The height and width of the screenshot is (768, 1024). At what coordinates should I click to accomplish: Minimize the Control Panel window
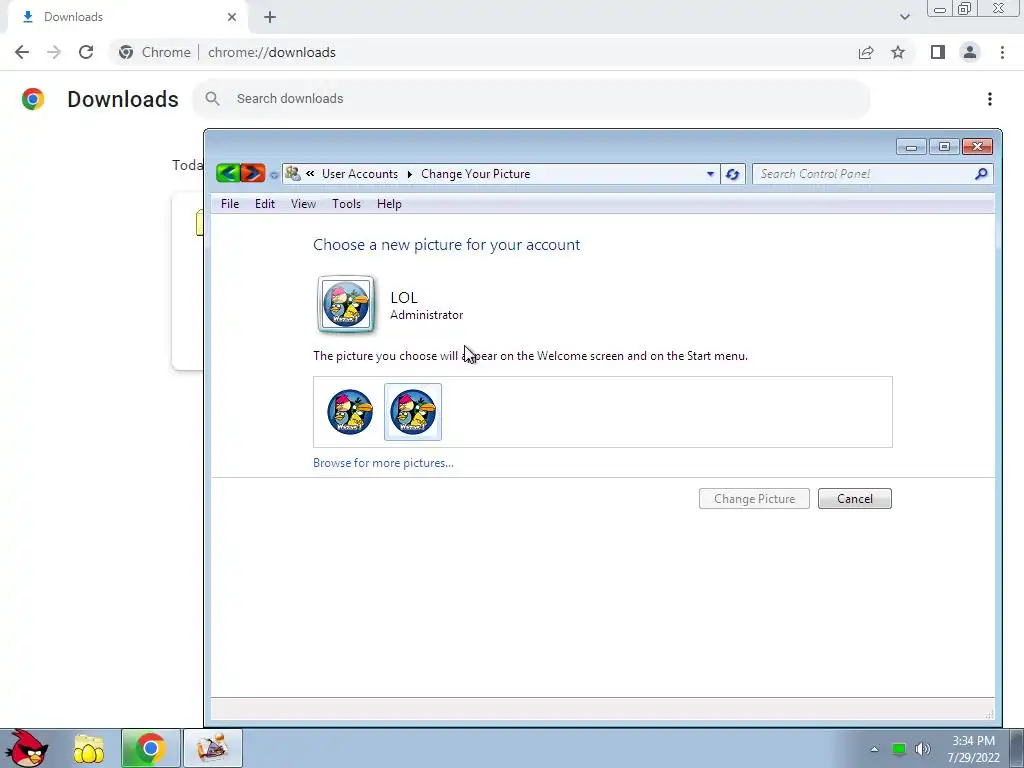point(911,147)
